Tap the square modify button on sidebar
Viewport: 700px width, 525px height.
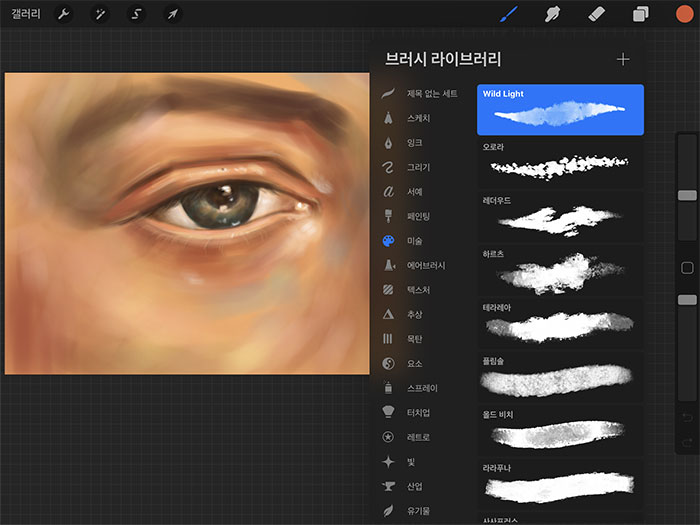coord(687,268)
